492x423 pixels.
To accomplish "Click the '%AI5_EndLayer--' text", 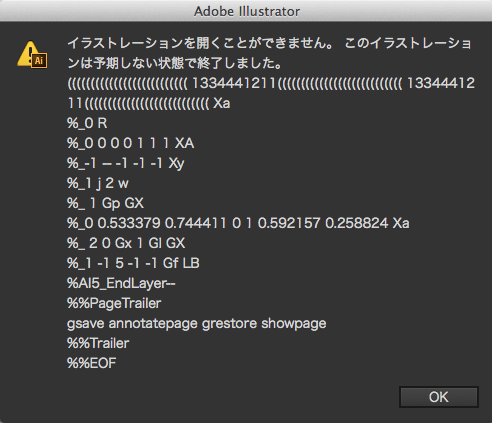I will click(121, 283).
